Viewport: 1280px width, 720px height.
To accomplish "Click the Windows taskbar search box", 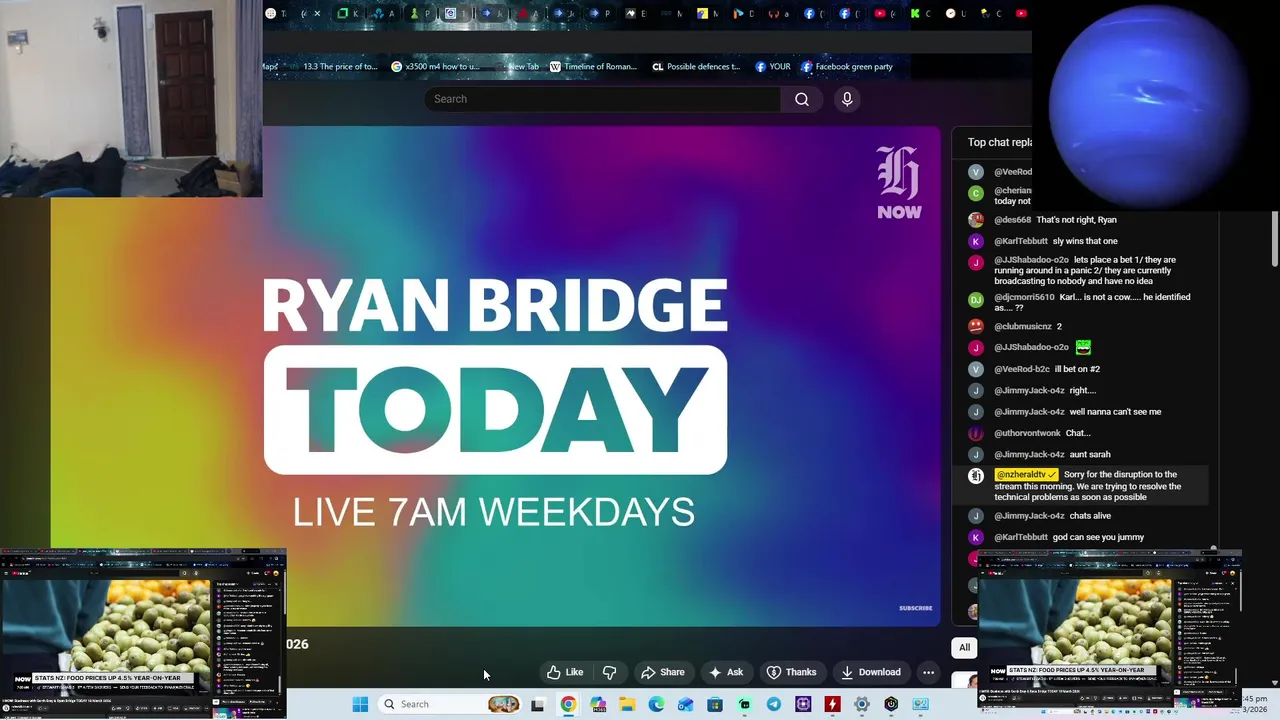I will 450,704.
